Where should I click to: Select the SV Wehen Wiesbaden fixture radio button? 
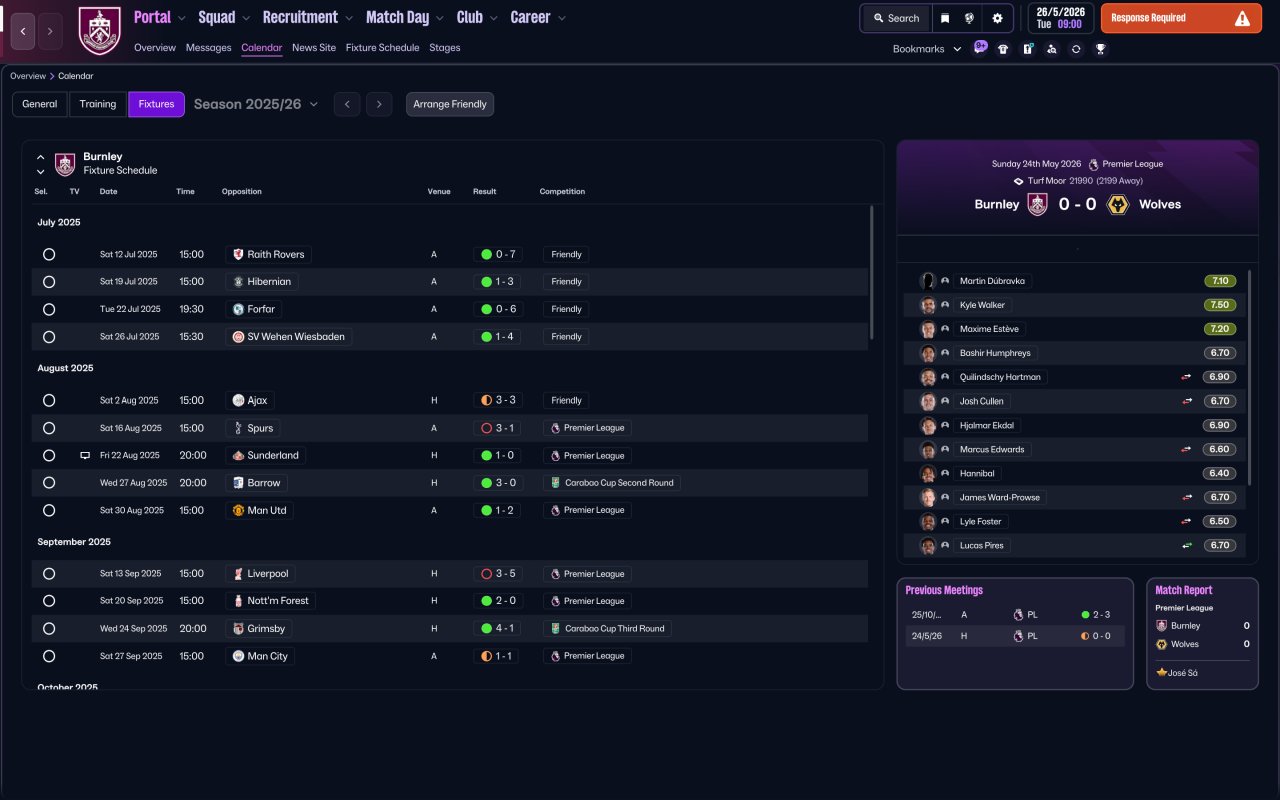pos(49,337)
